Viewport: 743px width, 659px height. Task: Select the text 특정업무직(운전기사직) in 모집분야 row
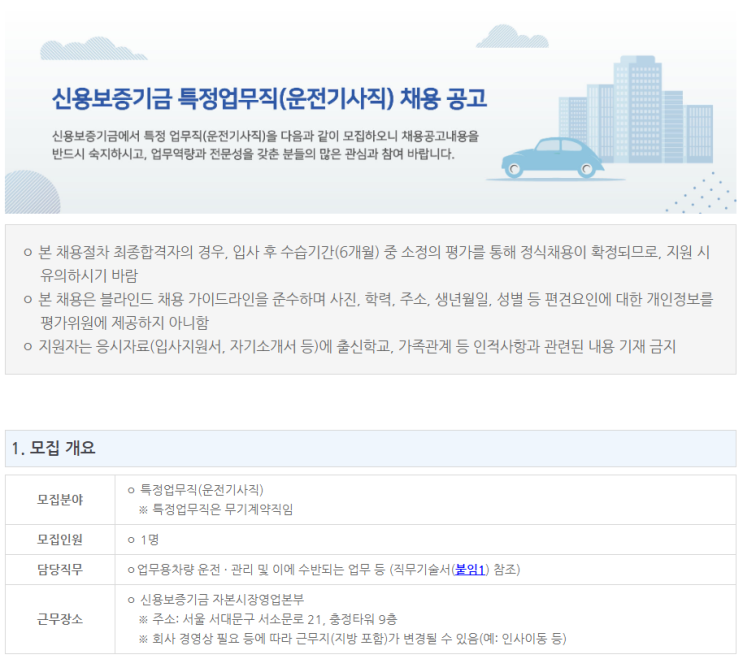pyautogui.click(x=201, y=490)
